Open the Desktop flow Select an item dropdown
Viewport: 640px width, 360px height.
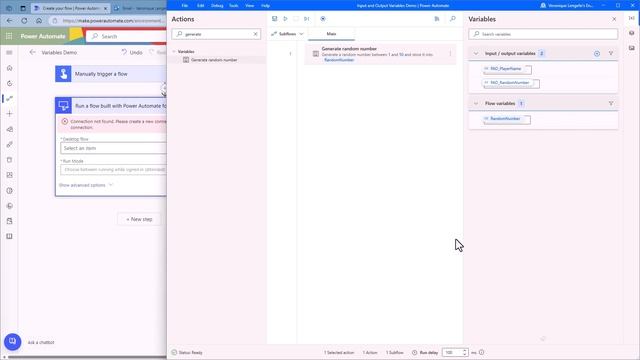(113, 148)
